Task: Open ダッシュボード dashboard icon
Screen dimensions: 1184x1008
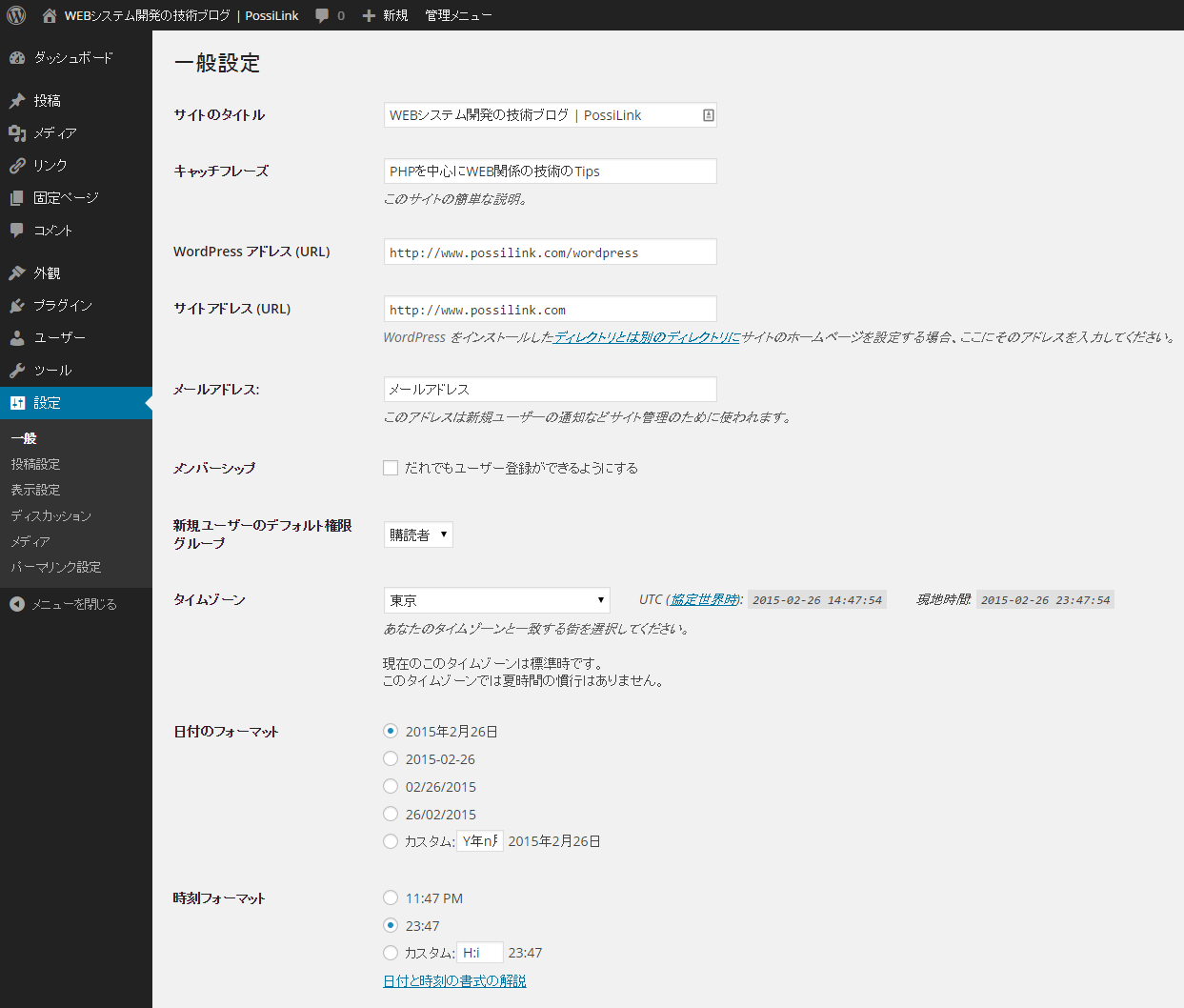Action: point(17,58)
